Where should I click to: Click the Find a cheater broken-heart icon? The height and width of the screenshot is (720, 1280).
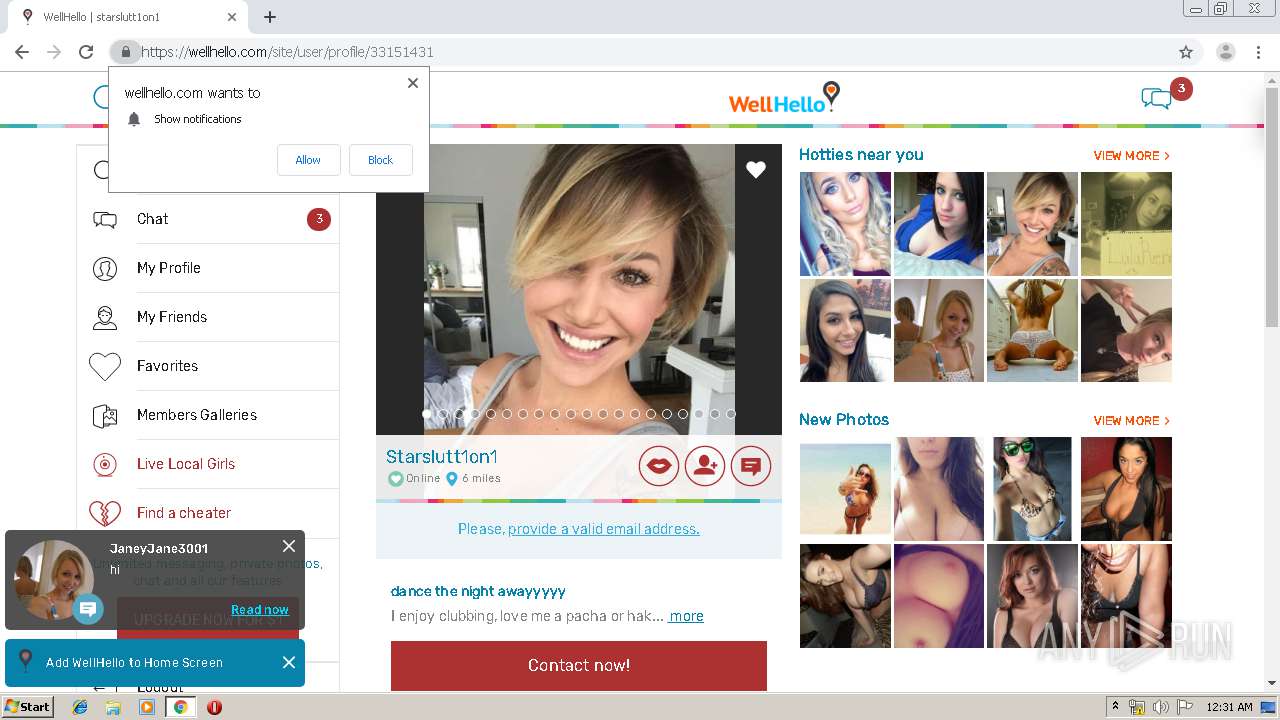(x=105, y=513)
